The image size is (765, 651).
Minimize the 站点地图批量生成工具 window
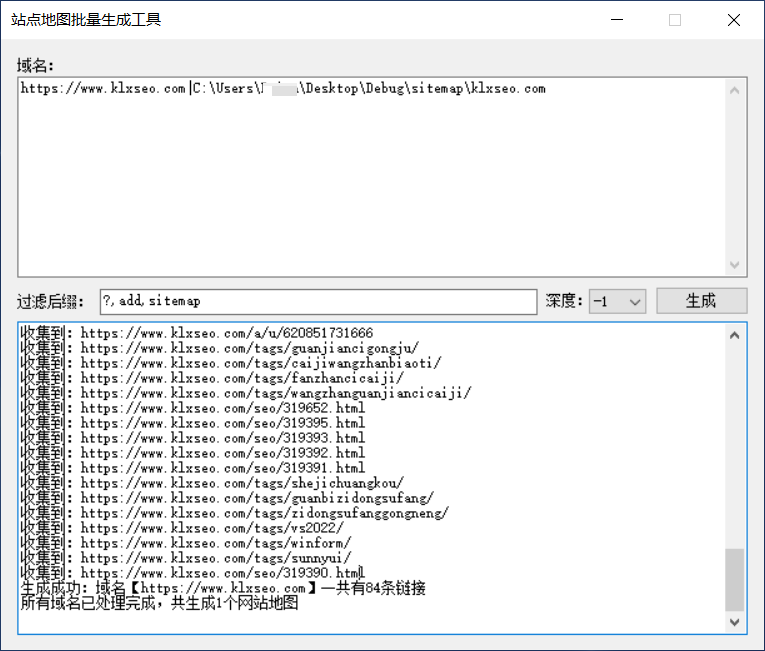[x=617, y=20]
